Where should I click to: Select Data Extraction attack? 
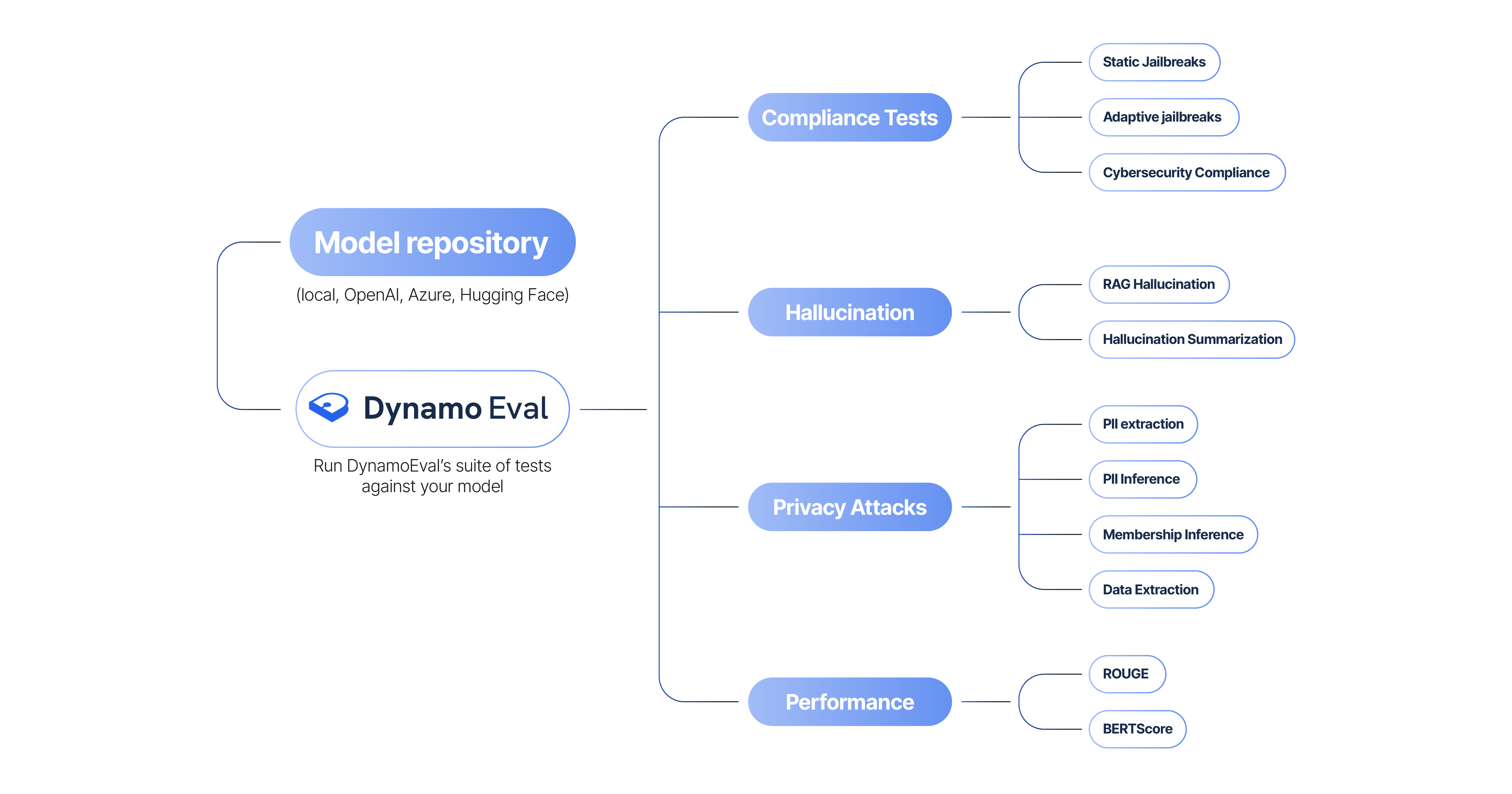(1151, 590)
